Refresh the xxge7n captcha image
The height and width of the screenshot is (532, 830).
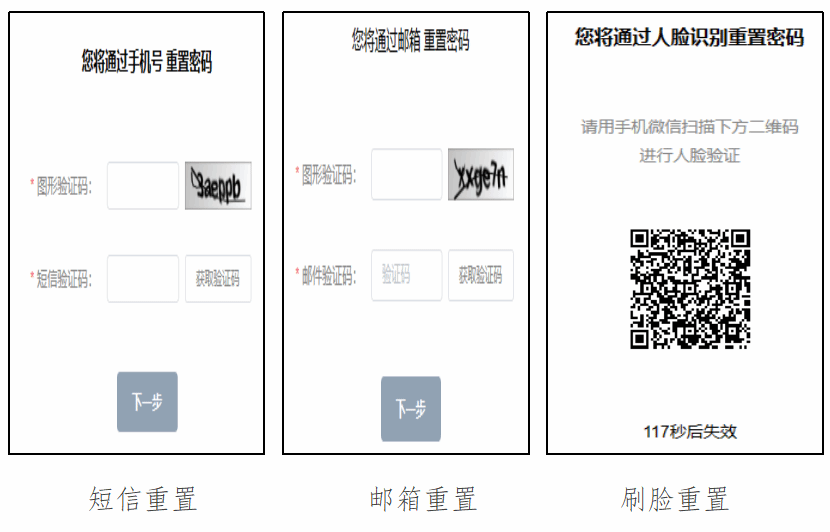pyautogui.click(x=481, y=174)
